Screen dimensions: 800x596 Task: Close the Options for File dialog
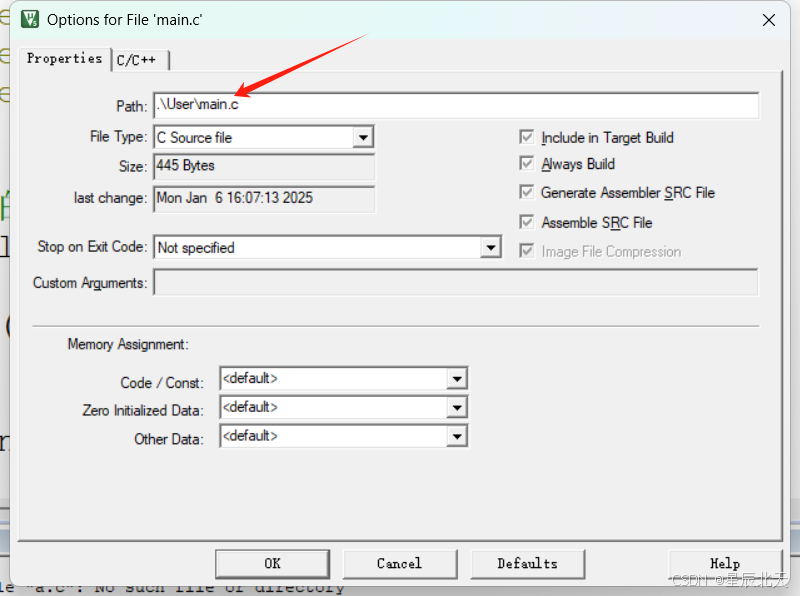pos(768,20)
